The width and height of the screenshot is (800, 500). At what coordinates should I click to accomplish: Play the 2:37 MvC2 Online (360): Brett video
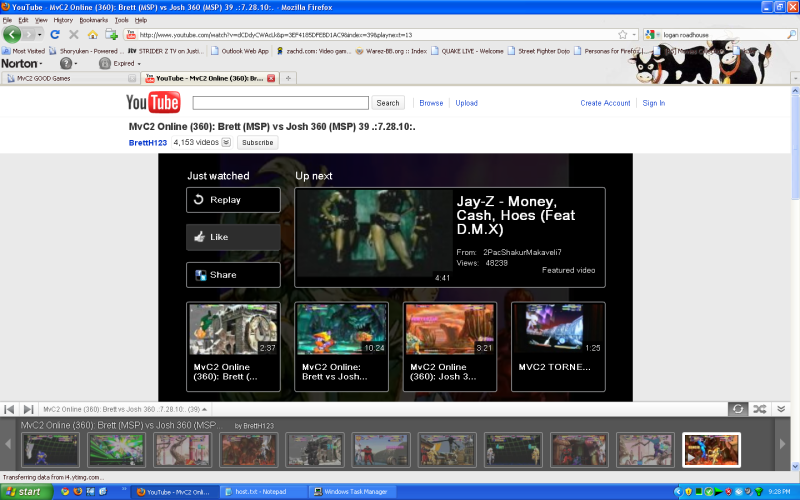pyautogui.click(x=233, y=346)
